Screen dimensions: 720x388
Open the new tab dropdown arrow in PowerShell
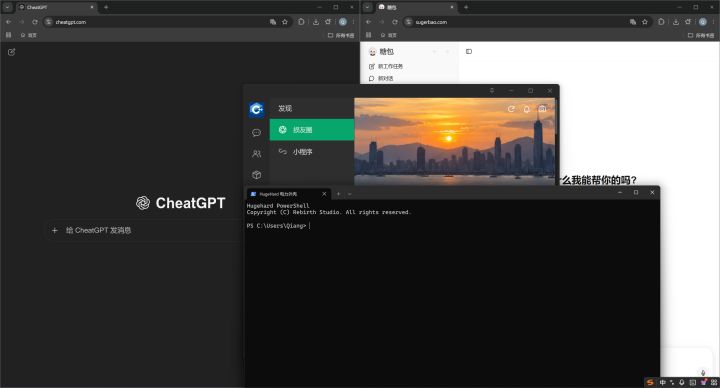pos(349,194)
